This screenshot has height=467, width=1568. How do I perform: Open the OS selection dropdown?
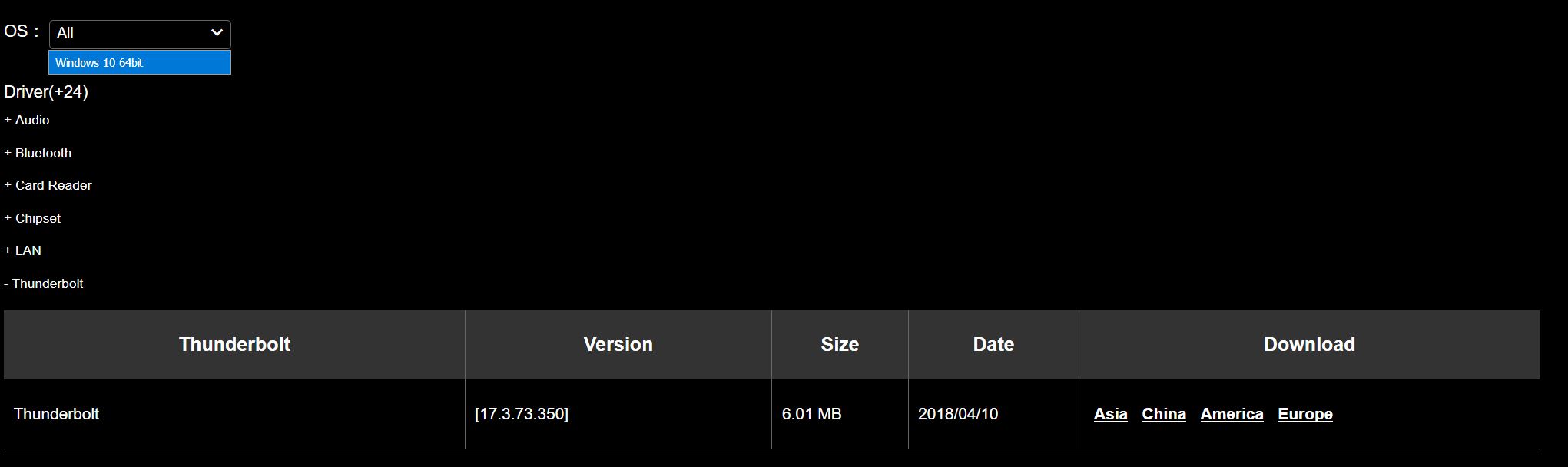[x=140, y=34]
